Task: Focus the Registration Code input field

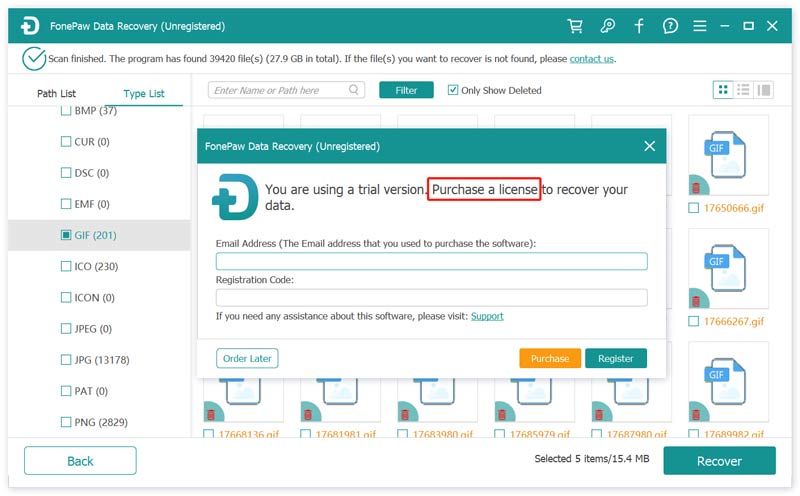Action: coord(432,297)
